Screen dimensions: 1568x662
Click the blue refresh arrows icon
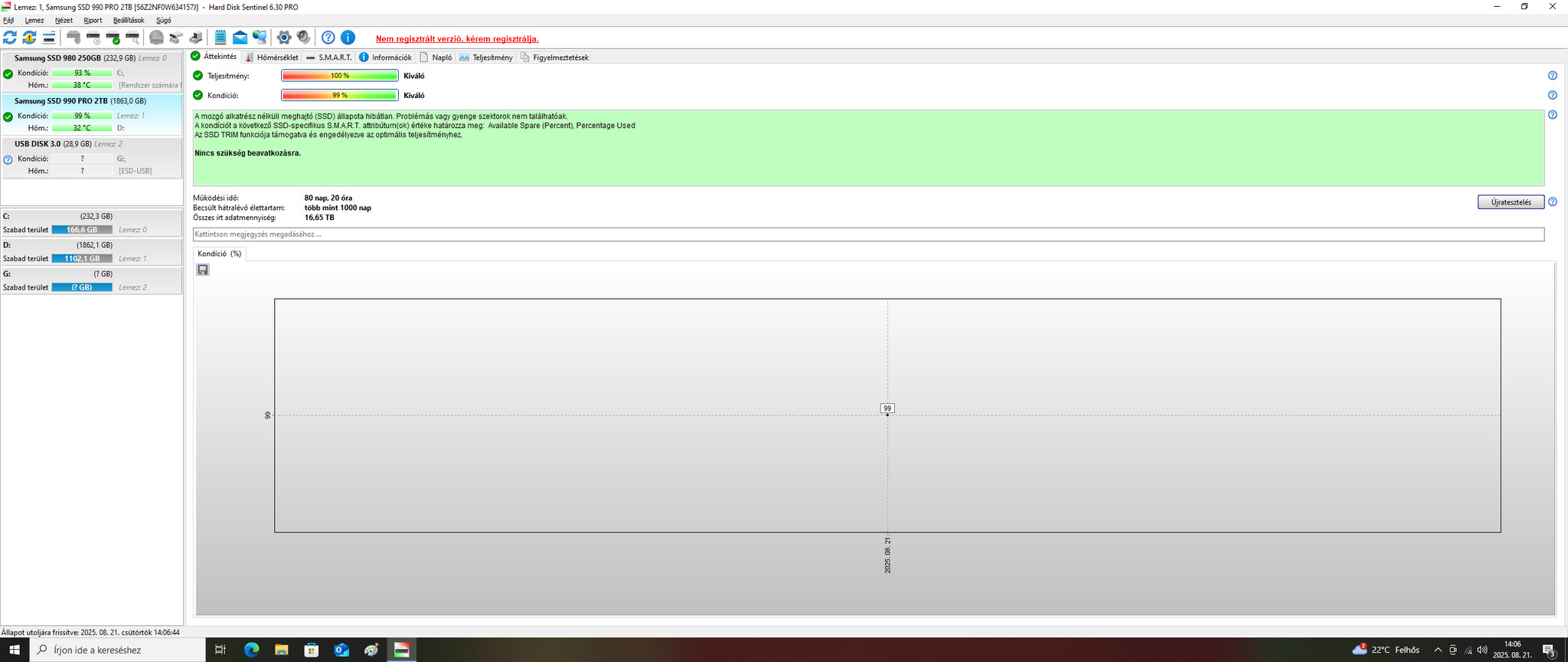coord(10,38)
